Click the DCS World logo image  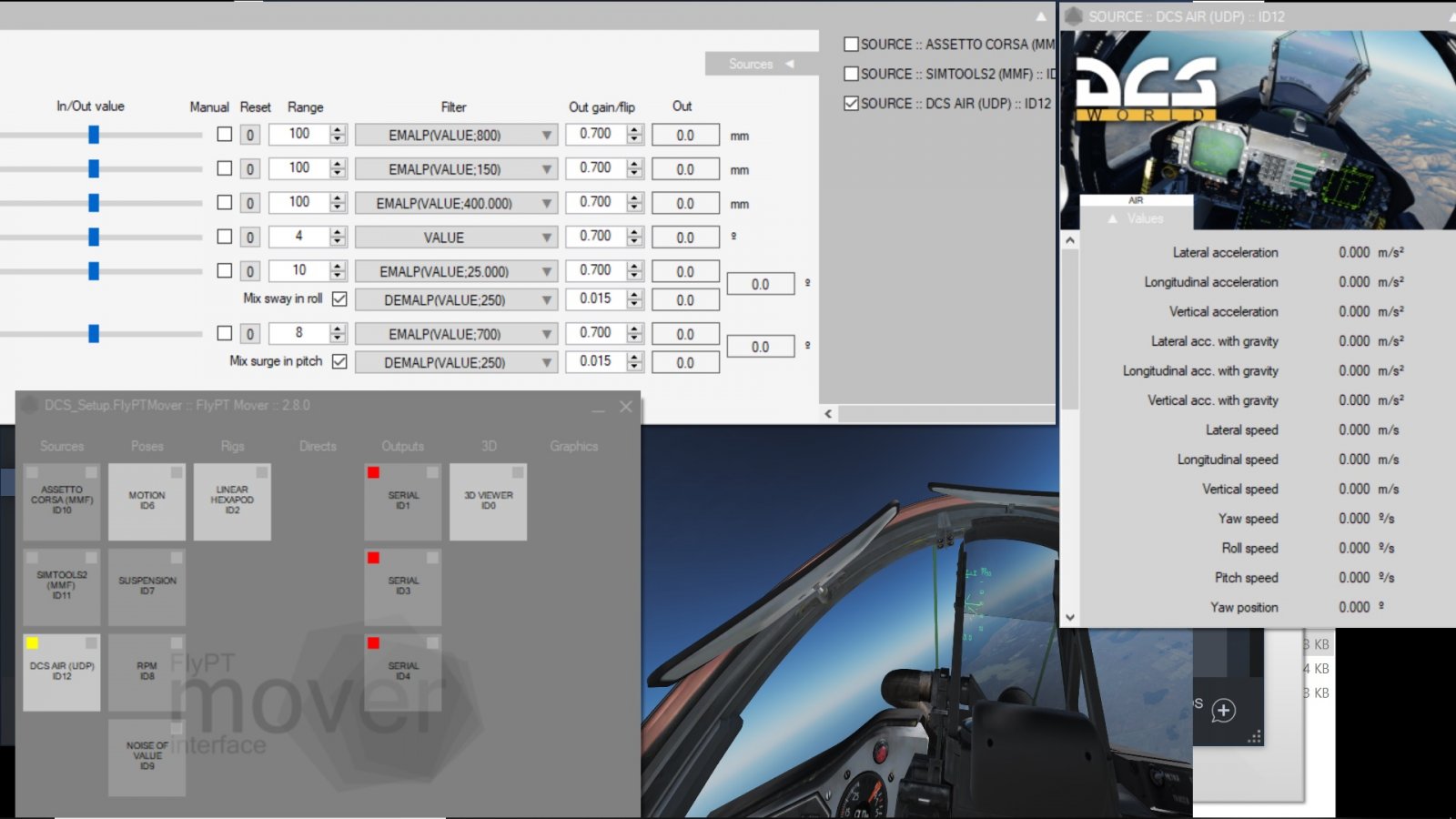click(1147, 87)
